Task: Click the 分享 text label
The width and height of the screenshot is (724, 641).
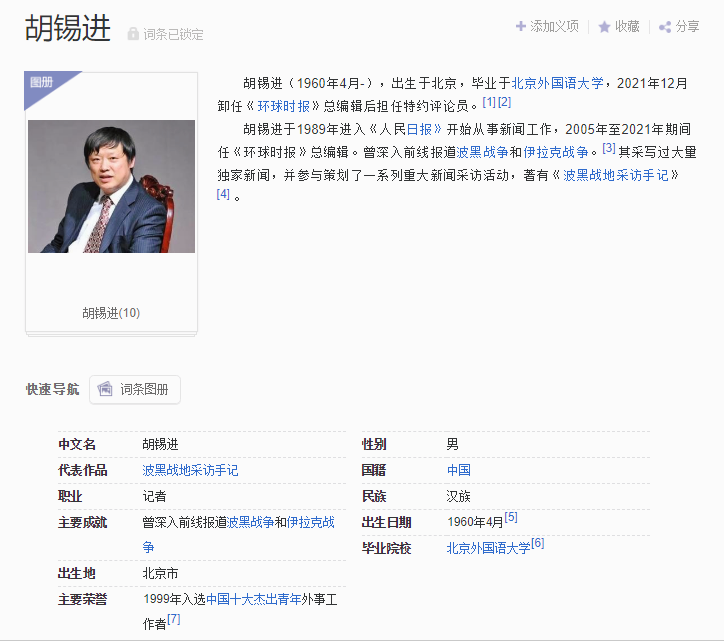Action: coord(688,26)
